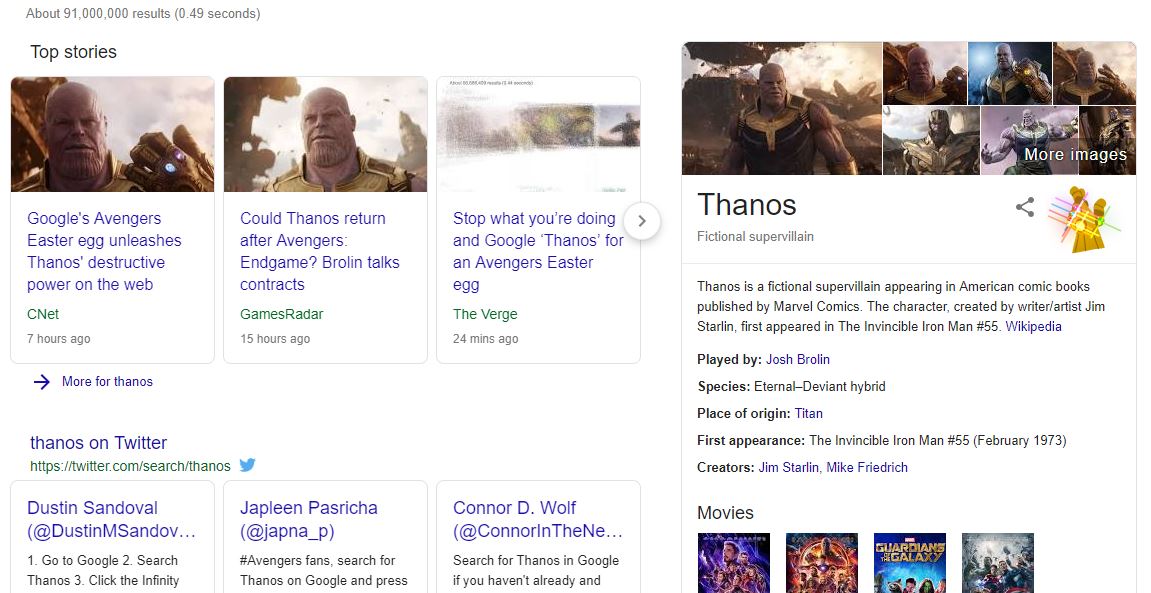
Task: Open Could Thanos return GamesRadar article
Action: [320, 251]
